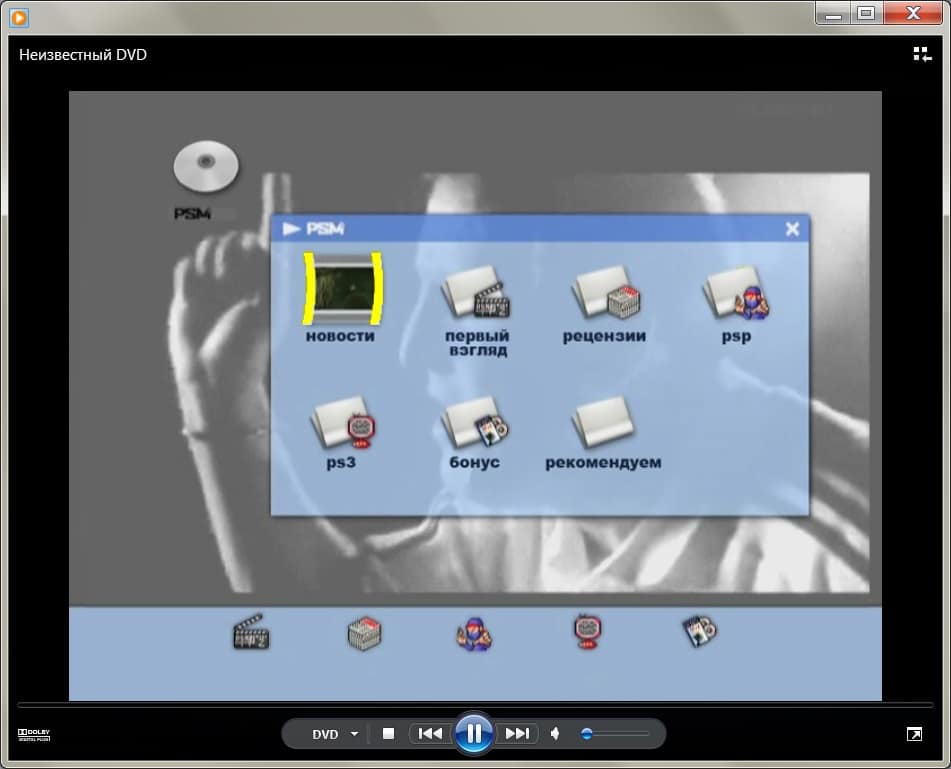Click the рецензии label

point(604,337)
